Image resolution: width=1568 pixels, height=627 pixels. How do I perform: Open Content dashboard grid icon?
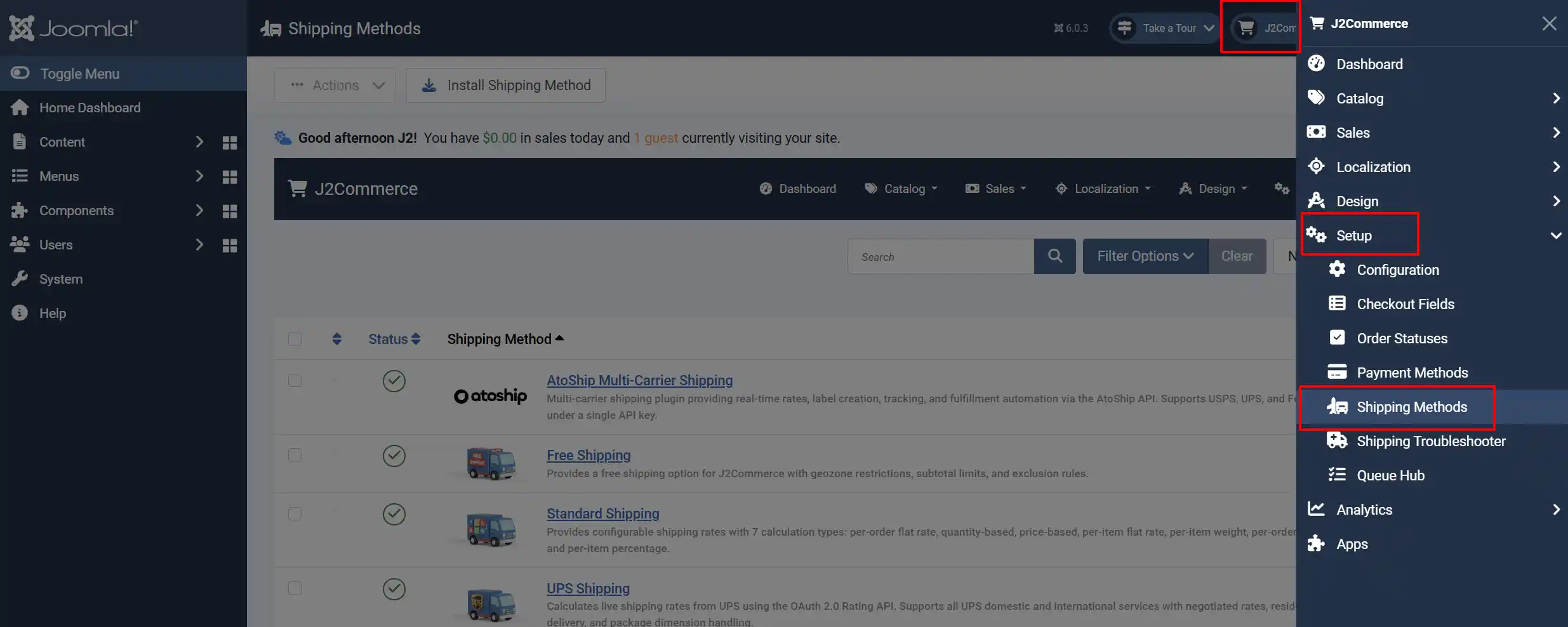[x=230, y=143]
